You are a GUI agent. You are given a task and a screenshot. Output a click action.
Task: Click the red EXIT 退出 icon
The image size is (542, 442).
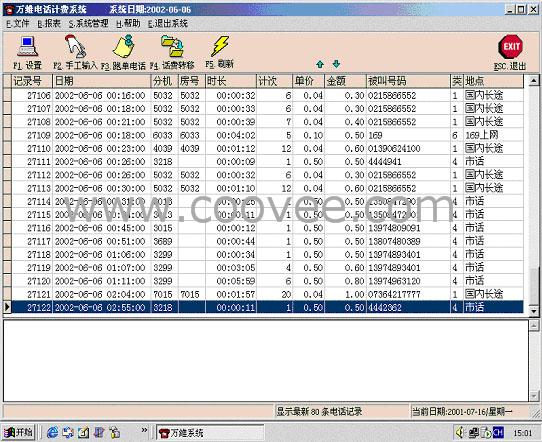511,47
